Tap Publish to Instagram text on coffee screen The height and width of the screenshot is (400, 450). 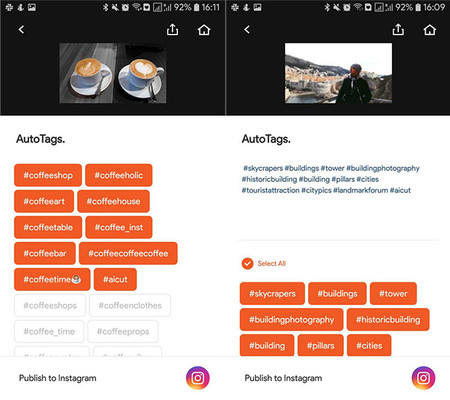click(58, 378)
